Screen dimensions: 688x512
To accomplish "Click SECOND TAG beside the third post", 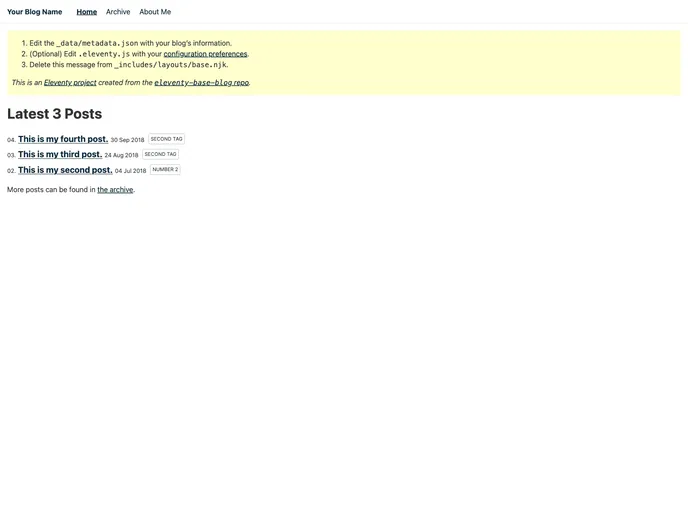I will [161, 155].
